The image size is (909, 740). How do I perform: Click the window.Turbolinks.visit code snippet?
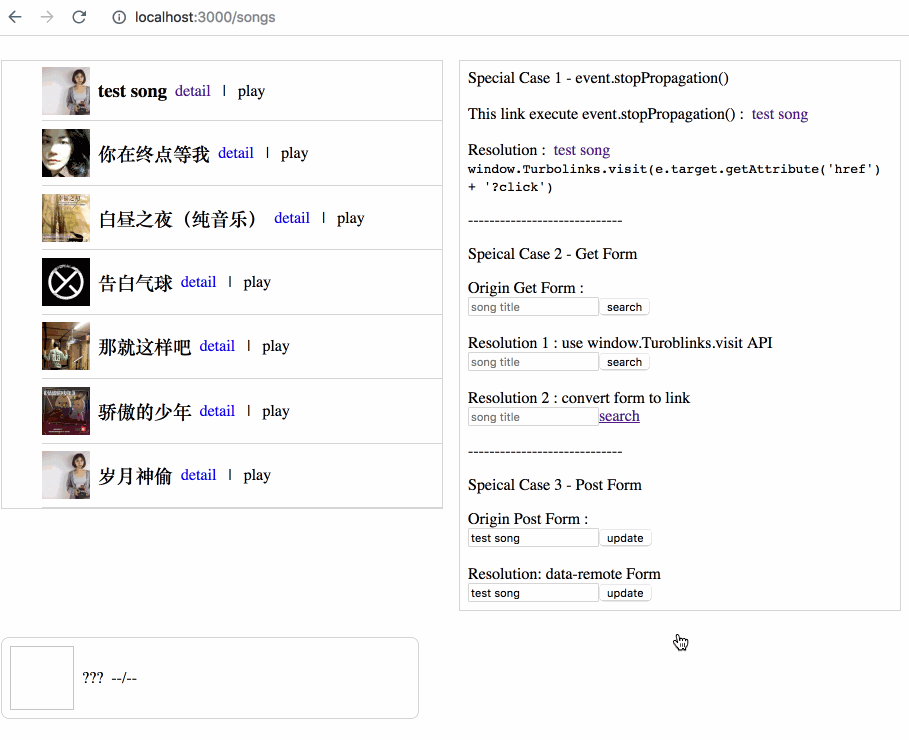(674, 178)
